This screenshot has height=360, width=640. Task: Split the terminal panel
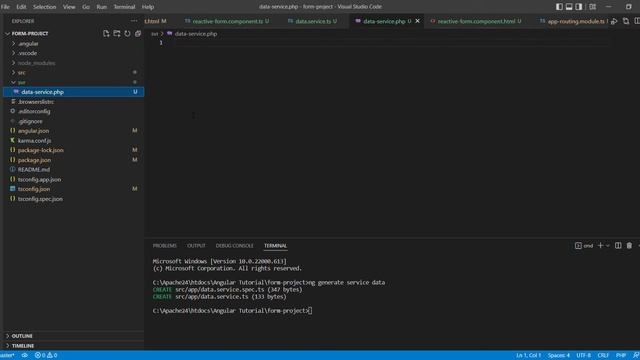pos(618,246)
